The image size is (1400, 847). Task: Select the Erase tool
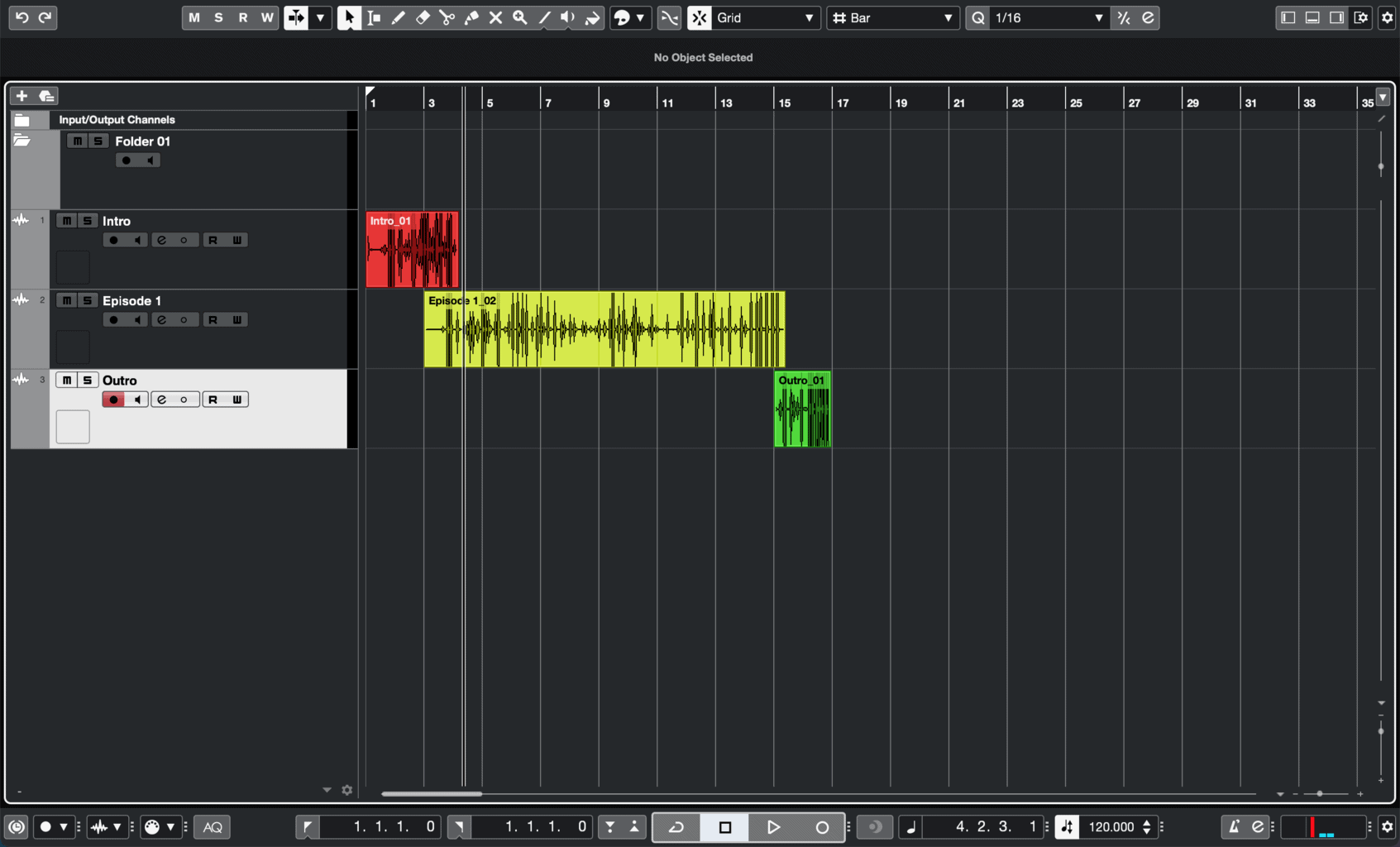tap(422, 17)
